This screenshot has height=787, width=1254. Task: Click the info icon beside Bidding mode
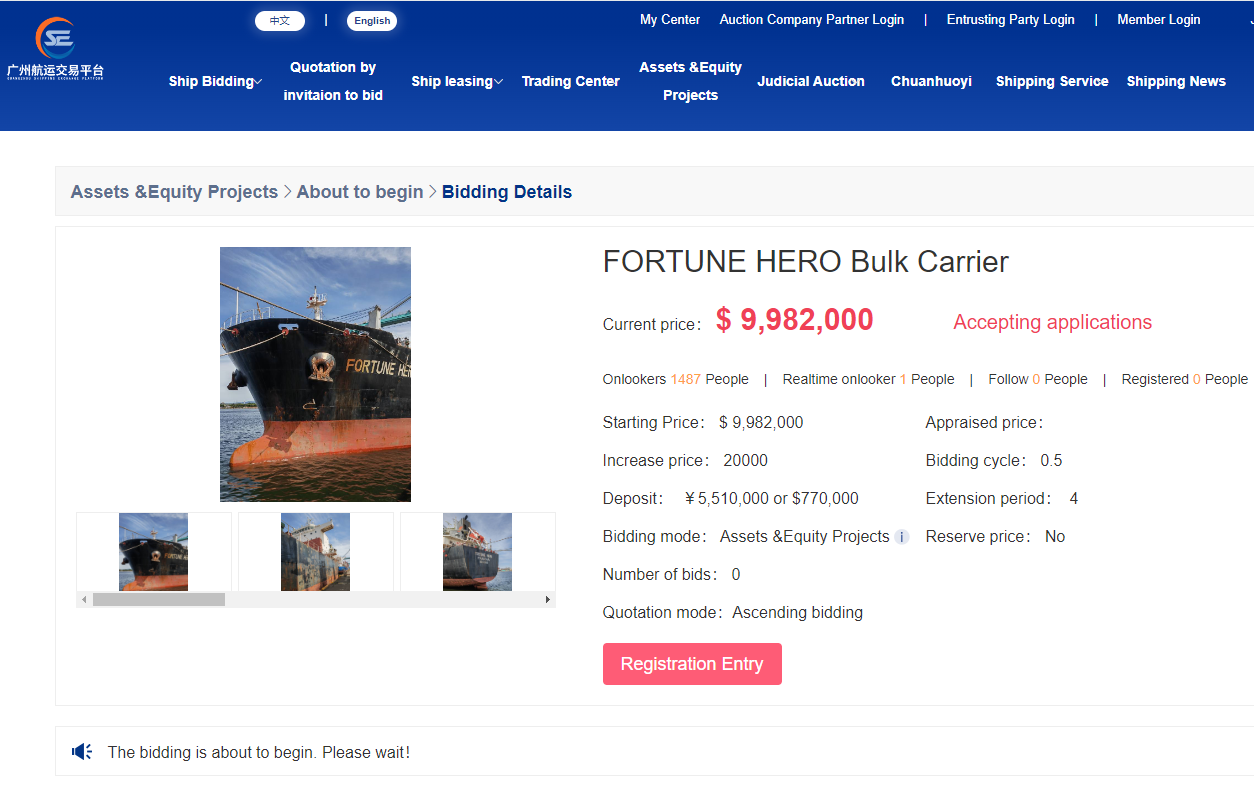(x=901, y=537)
